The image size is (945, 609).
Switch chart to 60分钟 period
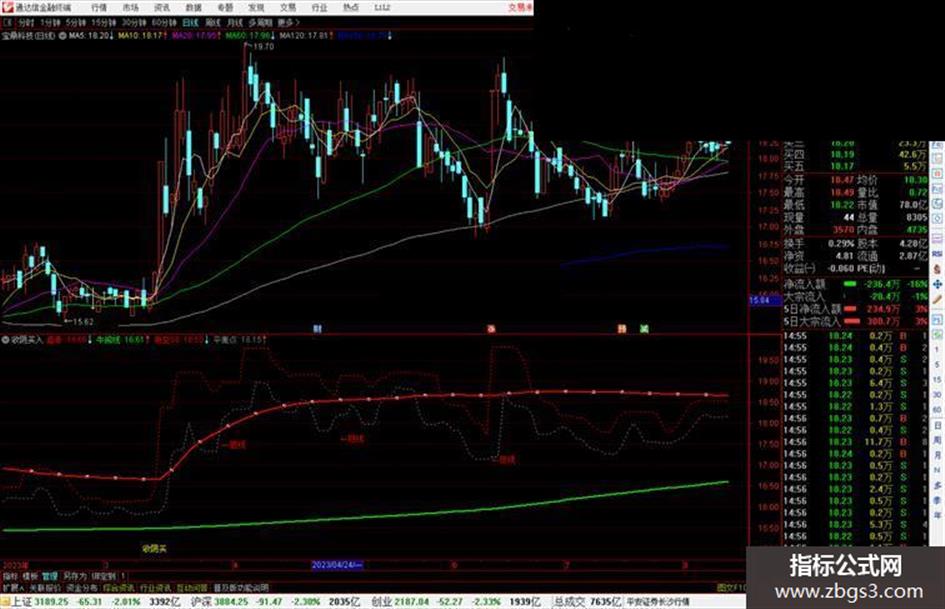tap(164, 22)
